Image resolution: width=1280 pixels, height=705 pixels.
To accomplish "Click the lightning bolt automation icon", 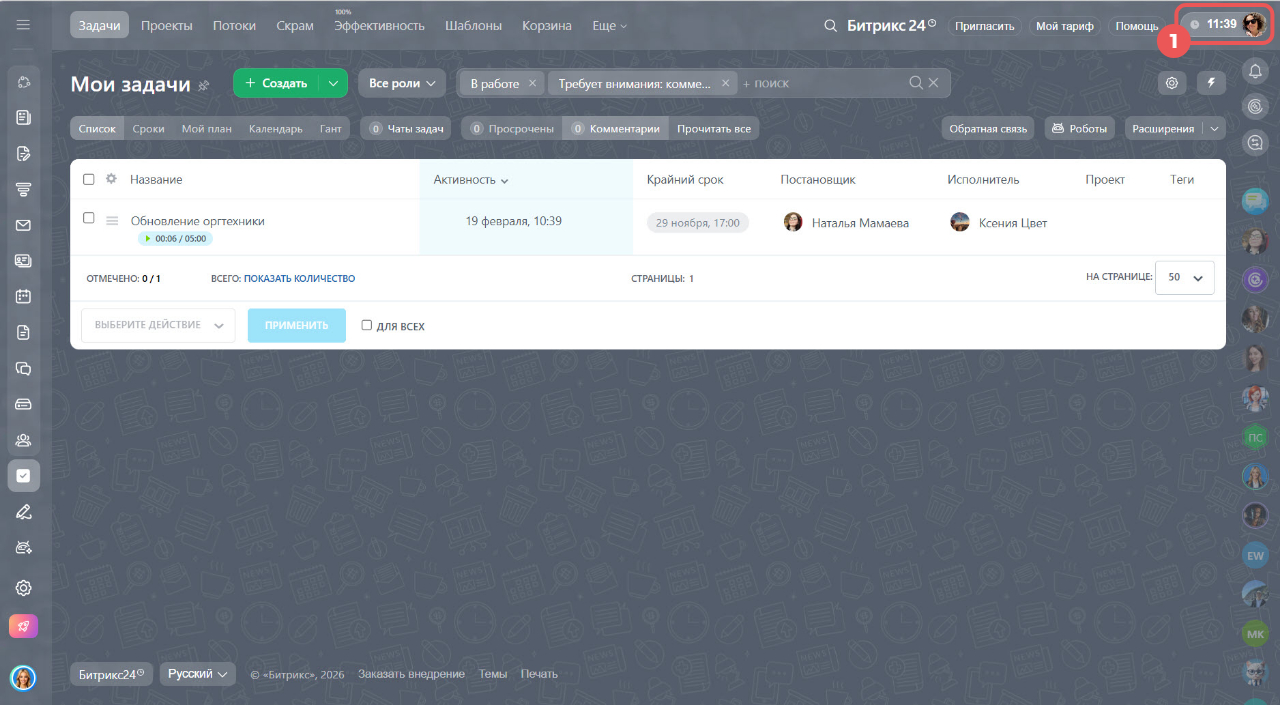I will (1211, 83).
